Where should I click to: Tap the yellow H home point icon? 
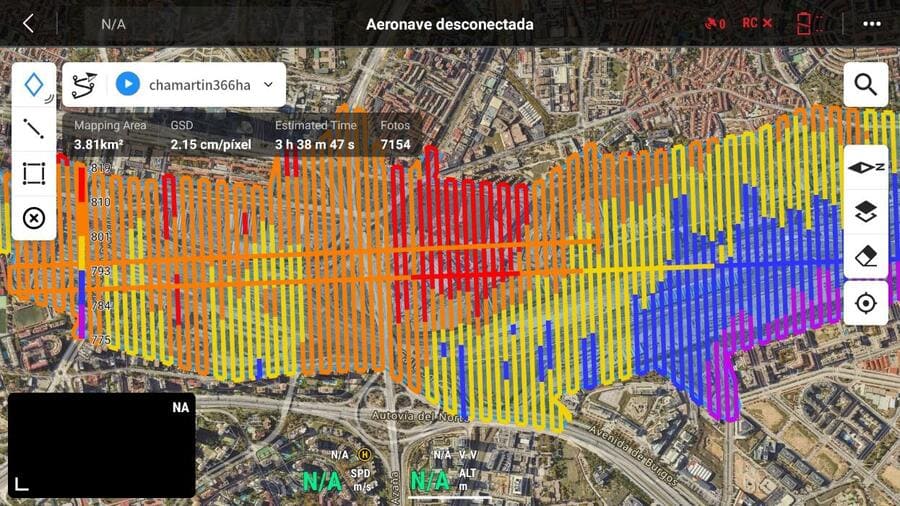click(x=364, y=454)
